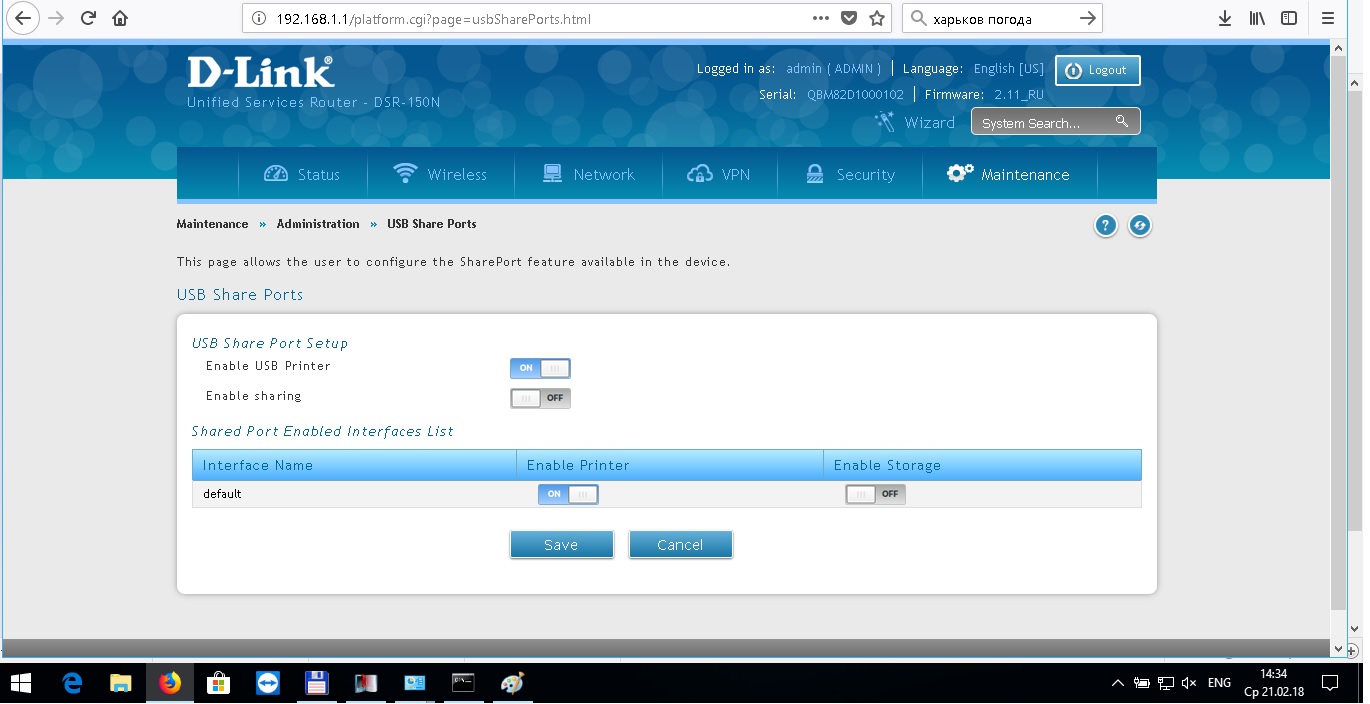The height and width of the screenshot is (704, 1370).
Task: Click the page refresh icon beside help
Action: click(x=1140, y=225)
